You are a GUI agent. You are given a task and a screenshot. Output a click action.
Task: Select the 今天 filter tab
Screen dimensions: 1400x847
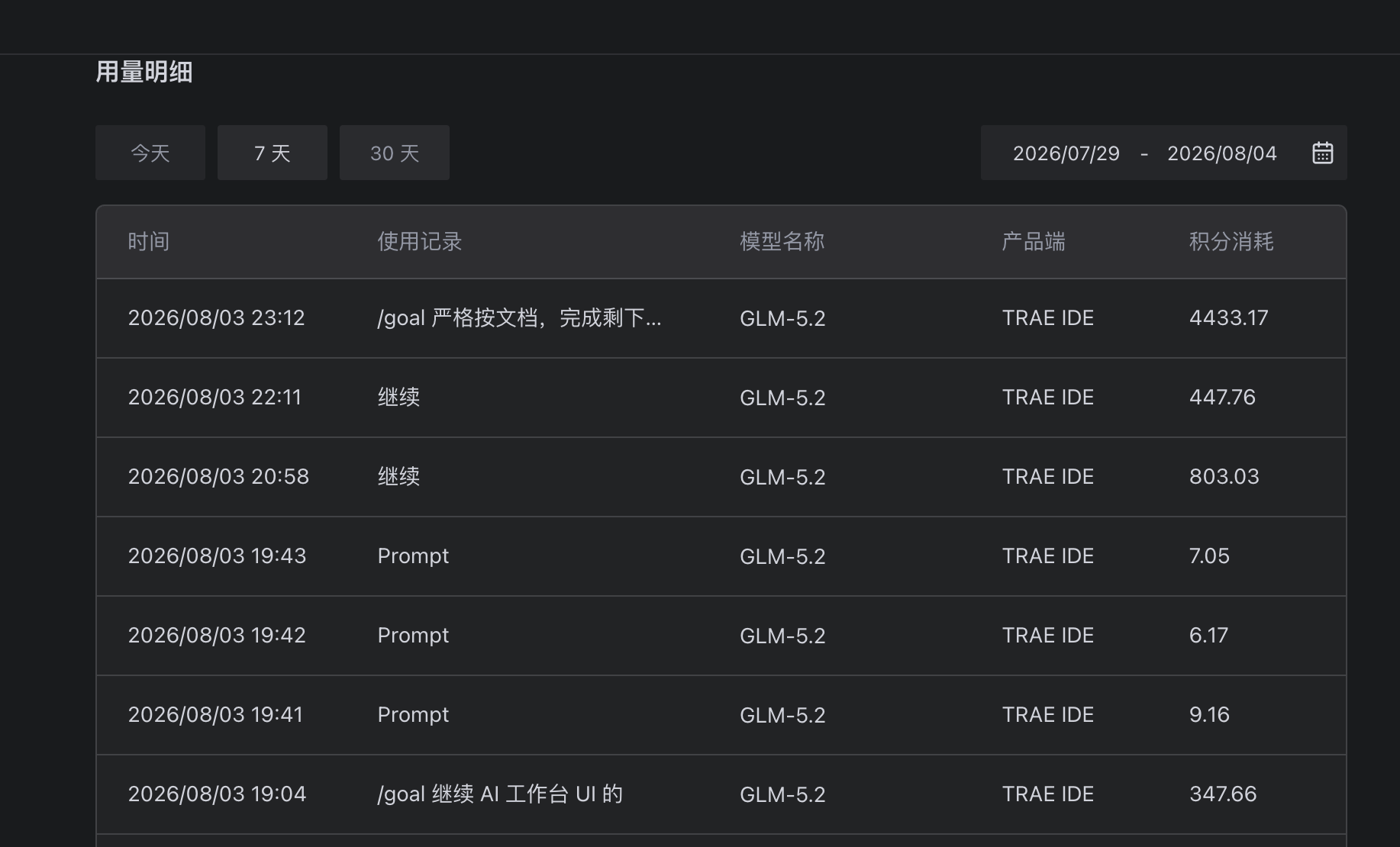(x=150, y=153)
